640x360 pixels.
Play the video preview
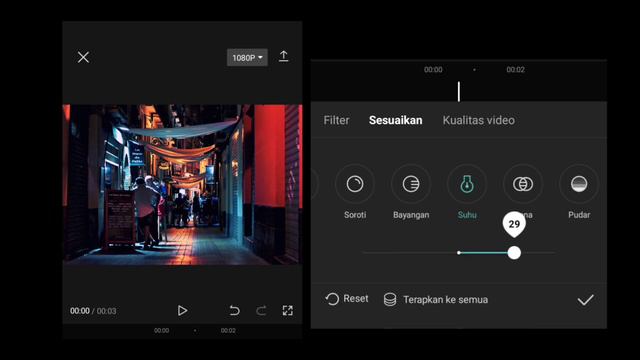pyautogui.click(x=182, y=311)
